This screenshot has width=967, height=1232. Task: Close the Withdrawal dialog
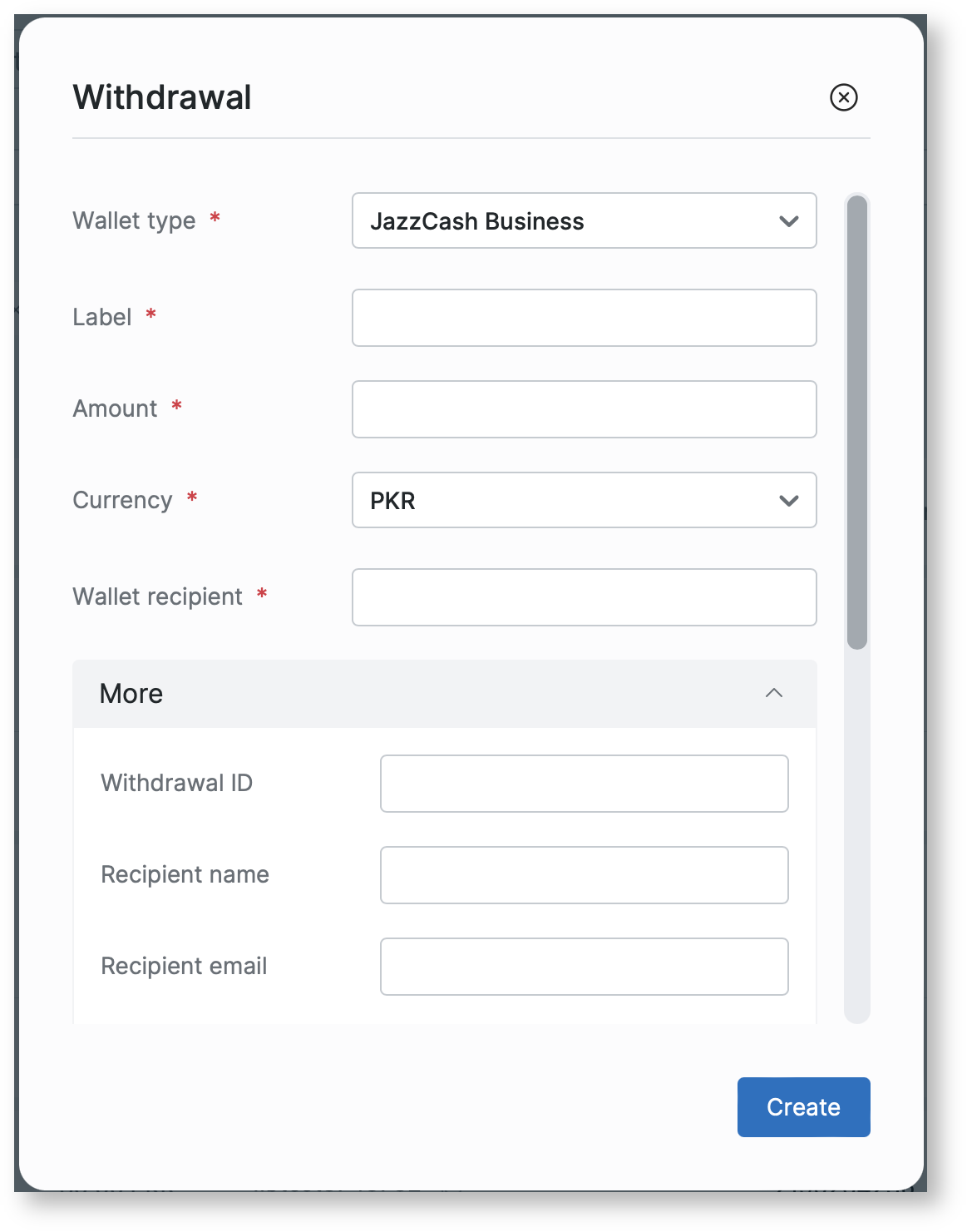(843, 97)
